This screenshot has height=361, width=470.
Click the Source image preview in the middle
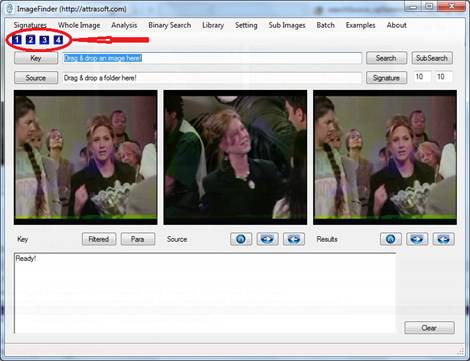click(x=235, y=157)
